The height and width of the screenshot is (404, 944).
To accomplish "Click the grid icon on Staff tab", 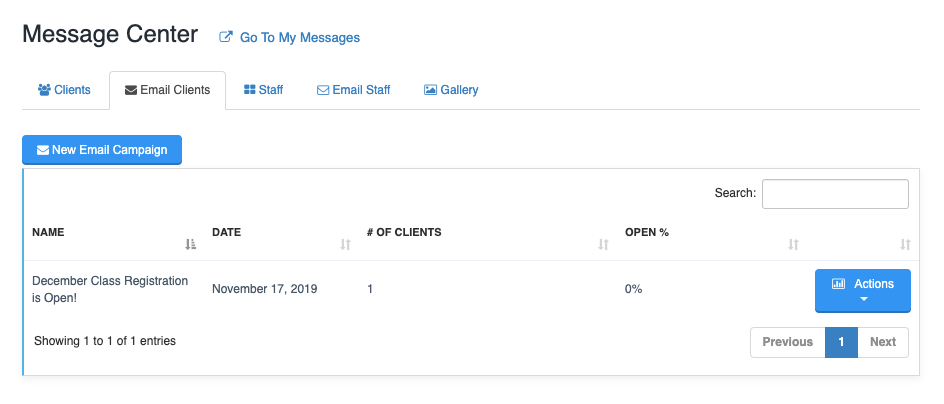I will (x=250, y=90).
